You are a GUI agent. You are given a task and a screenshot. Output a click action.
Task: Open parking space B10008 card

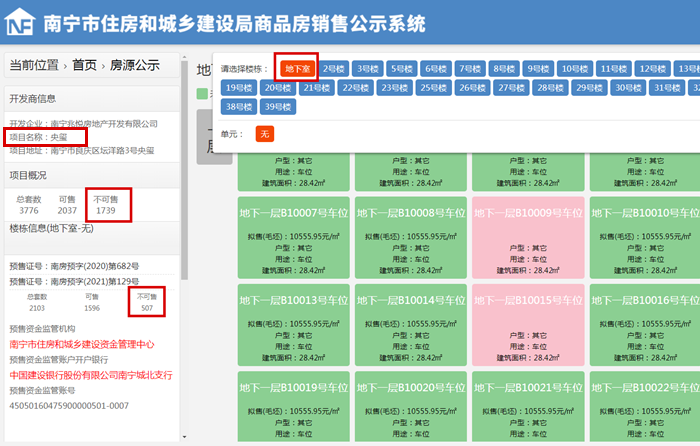click(411, 238)
